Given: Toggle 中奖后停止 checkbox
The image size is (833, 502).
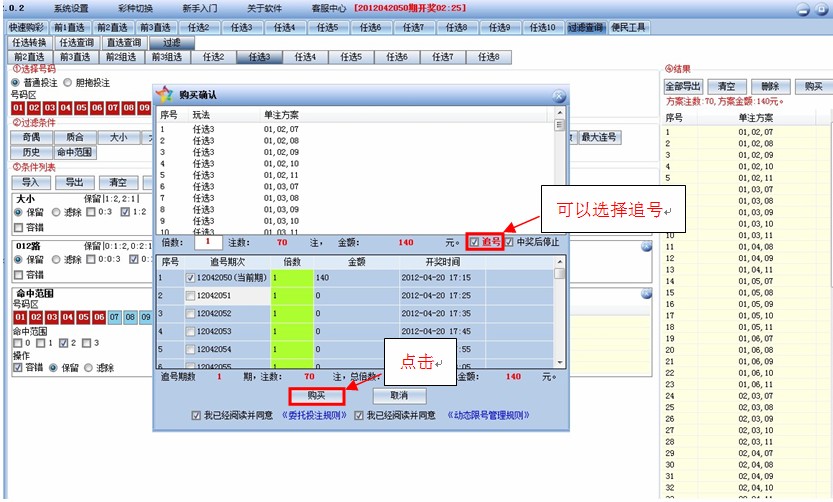Looking at the screenshot, I should (x=510, y=242).
